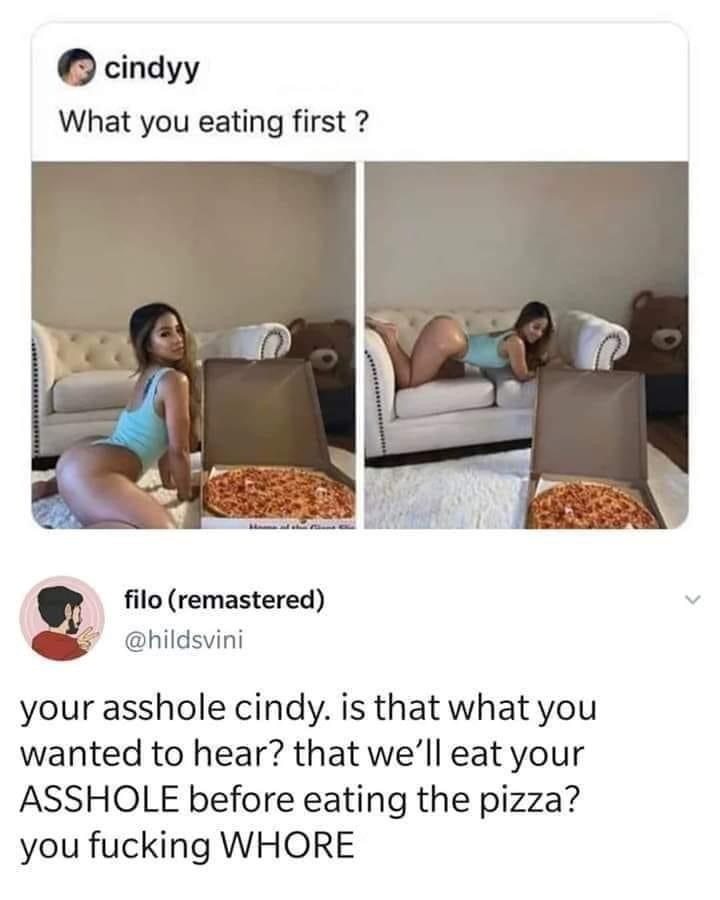Click the pizza in the right photo
The width and height of the screenshot is (720, 900).
[x=591, y=505]
